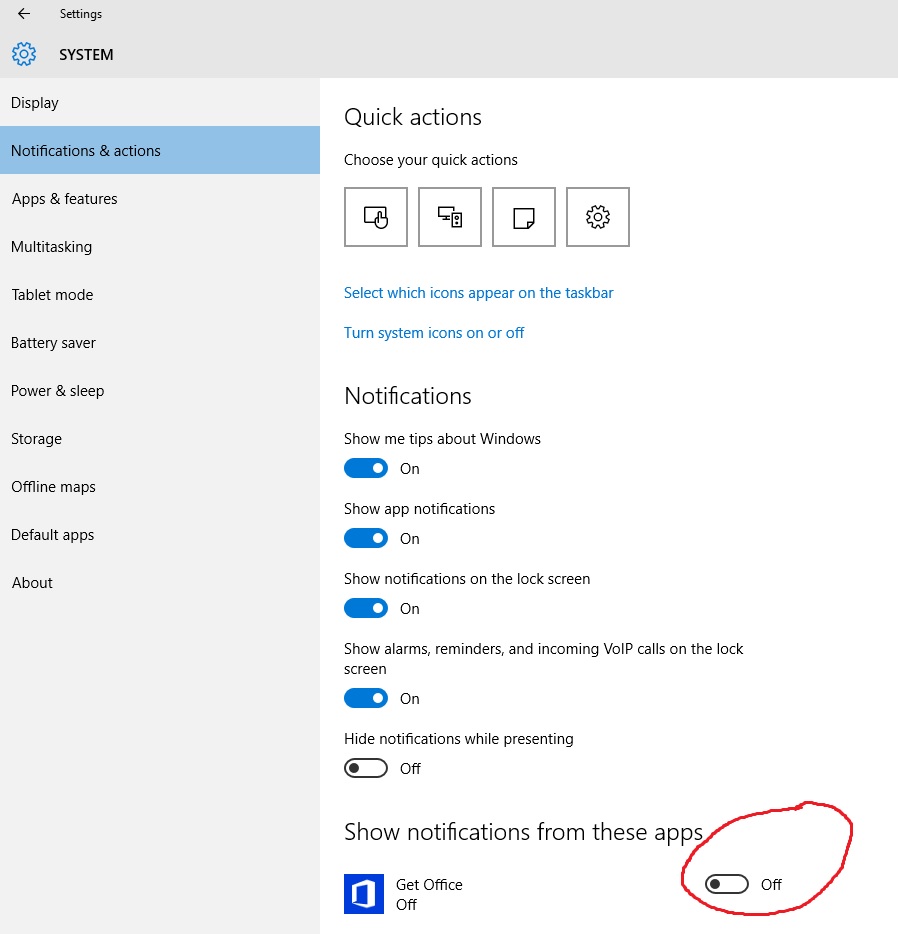Click the Get Office app icon
Viewport: 898px width, 934px height.
click(364, 894)
